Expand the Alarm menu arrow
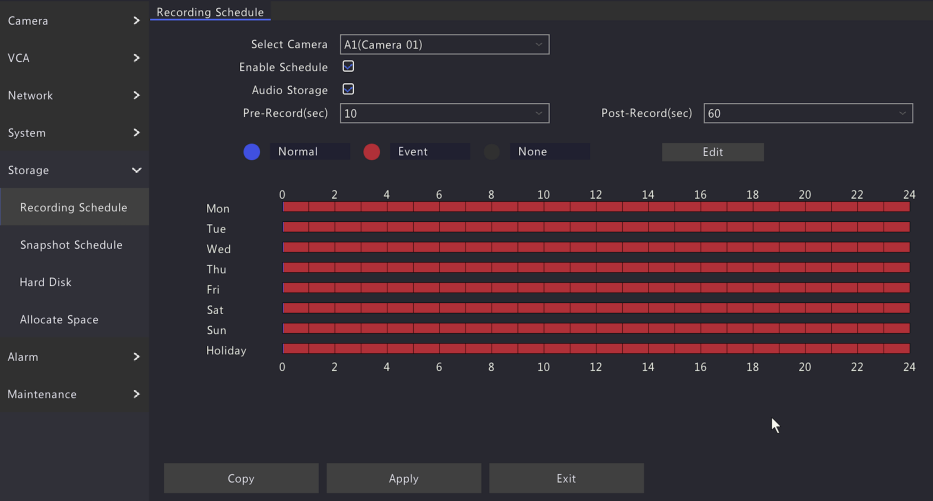Image resolution: width=933 pixels, height=501 pixels. 136,357
